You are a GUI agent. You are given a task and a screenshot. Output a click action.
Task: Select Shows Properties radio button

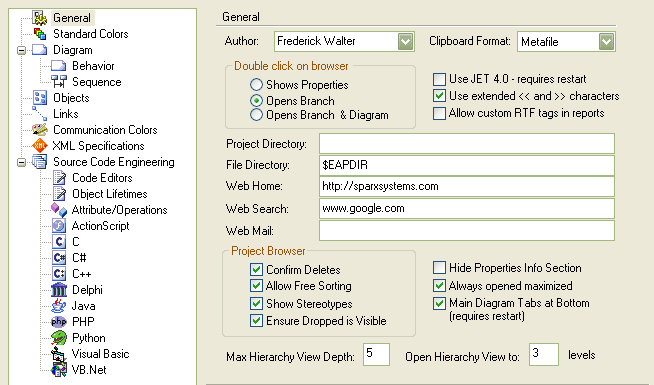point(256,85)
